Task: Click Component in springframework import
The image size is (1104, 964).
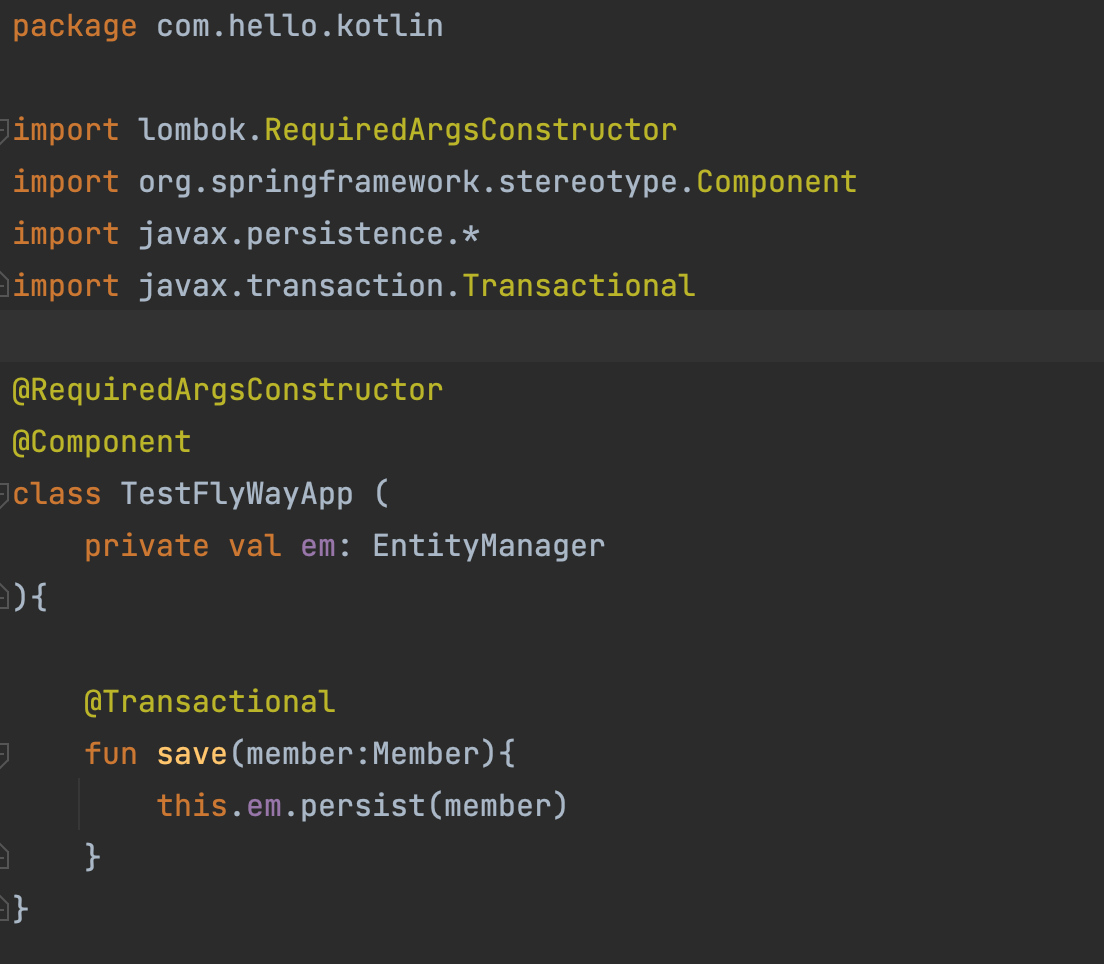Action: pos(777,182)
